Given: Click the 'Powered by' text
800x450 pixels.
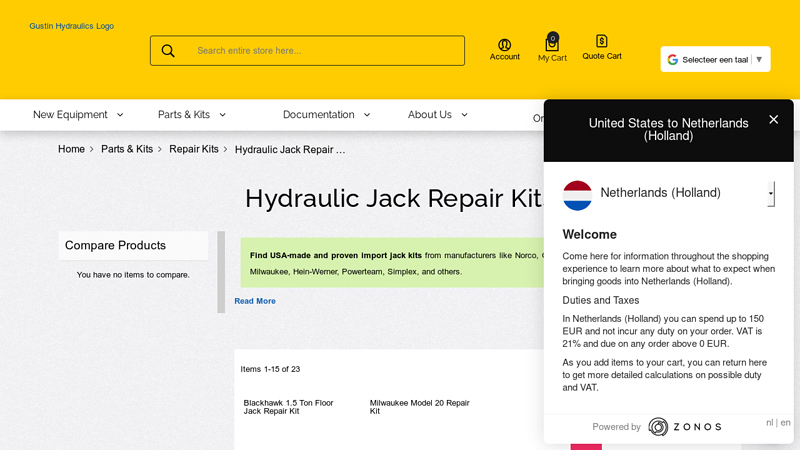Looking at the screenshot, I should pos(616,427).
